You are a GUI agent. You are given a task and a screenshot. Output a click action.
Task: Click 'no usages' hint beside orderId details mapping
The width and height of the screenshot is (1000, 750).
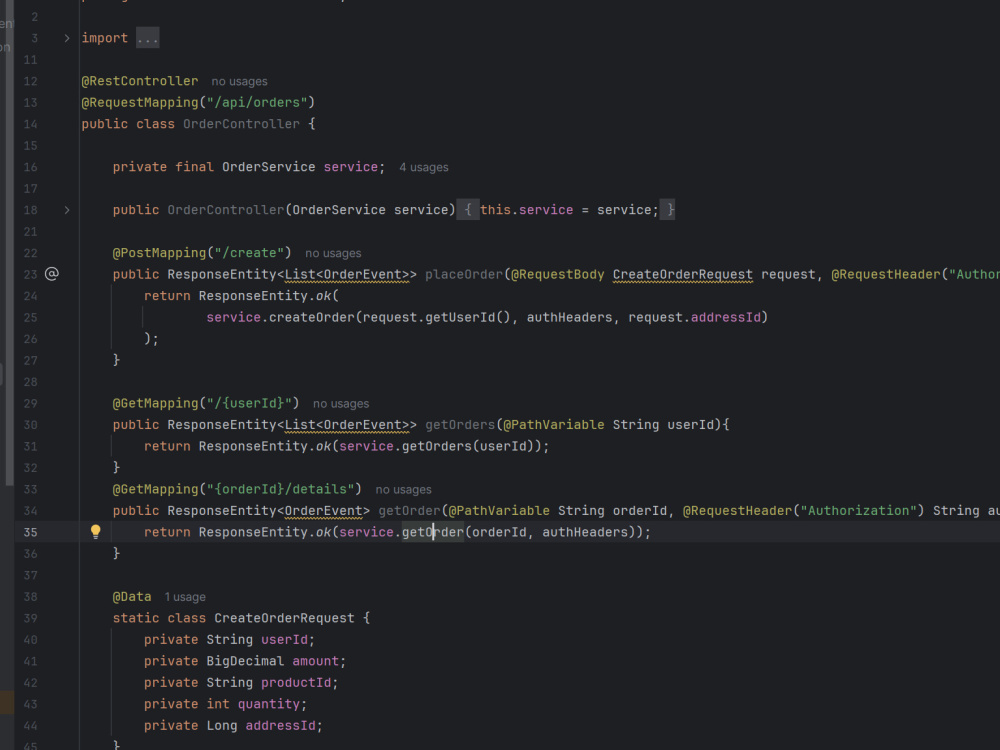(403, 490)
